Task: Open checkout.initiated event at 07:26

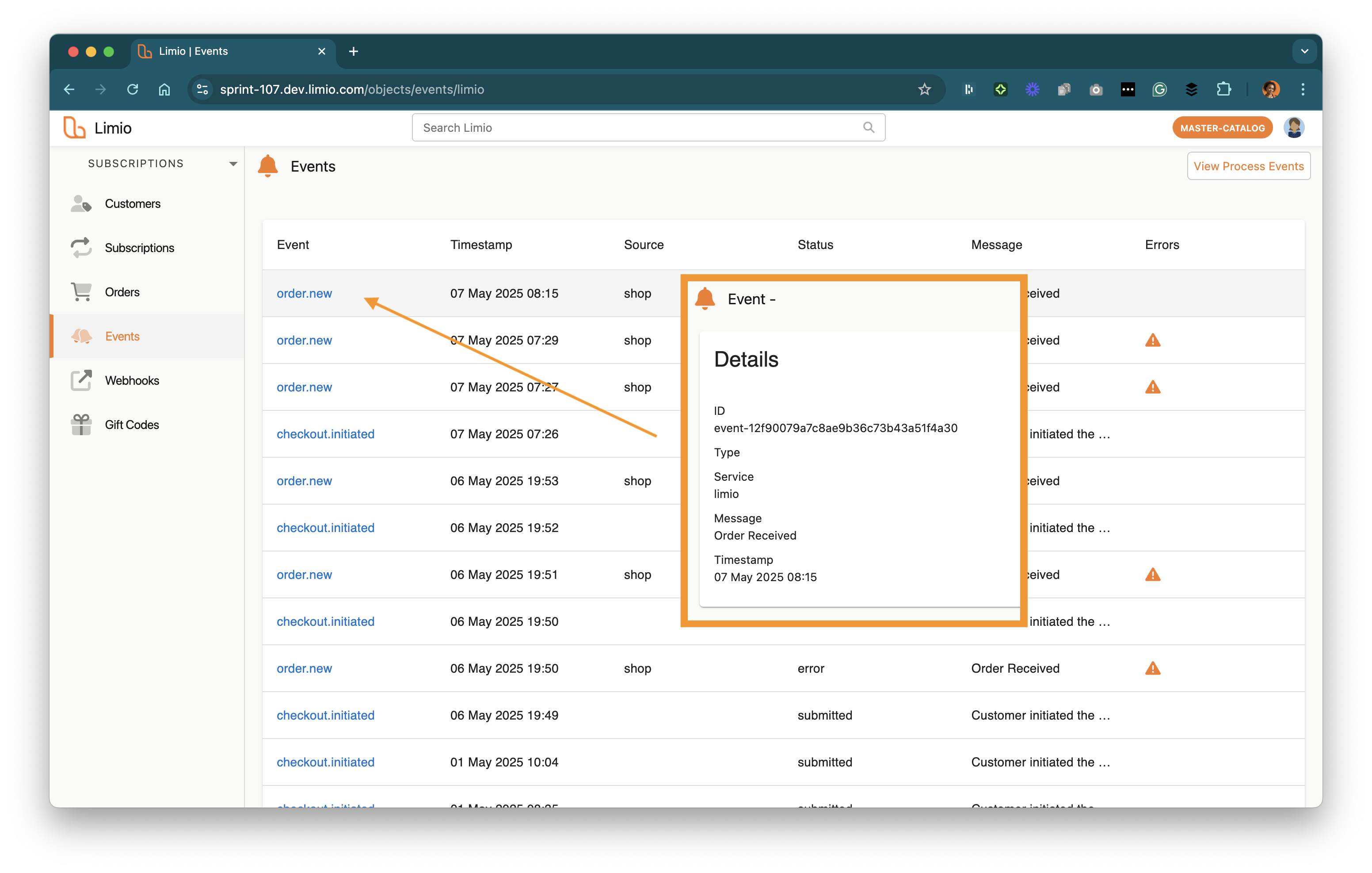Action: pyautogui.click(x=325, y=434)
